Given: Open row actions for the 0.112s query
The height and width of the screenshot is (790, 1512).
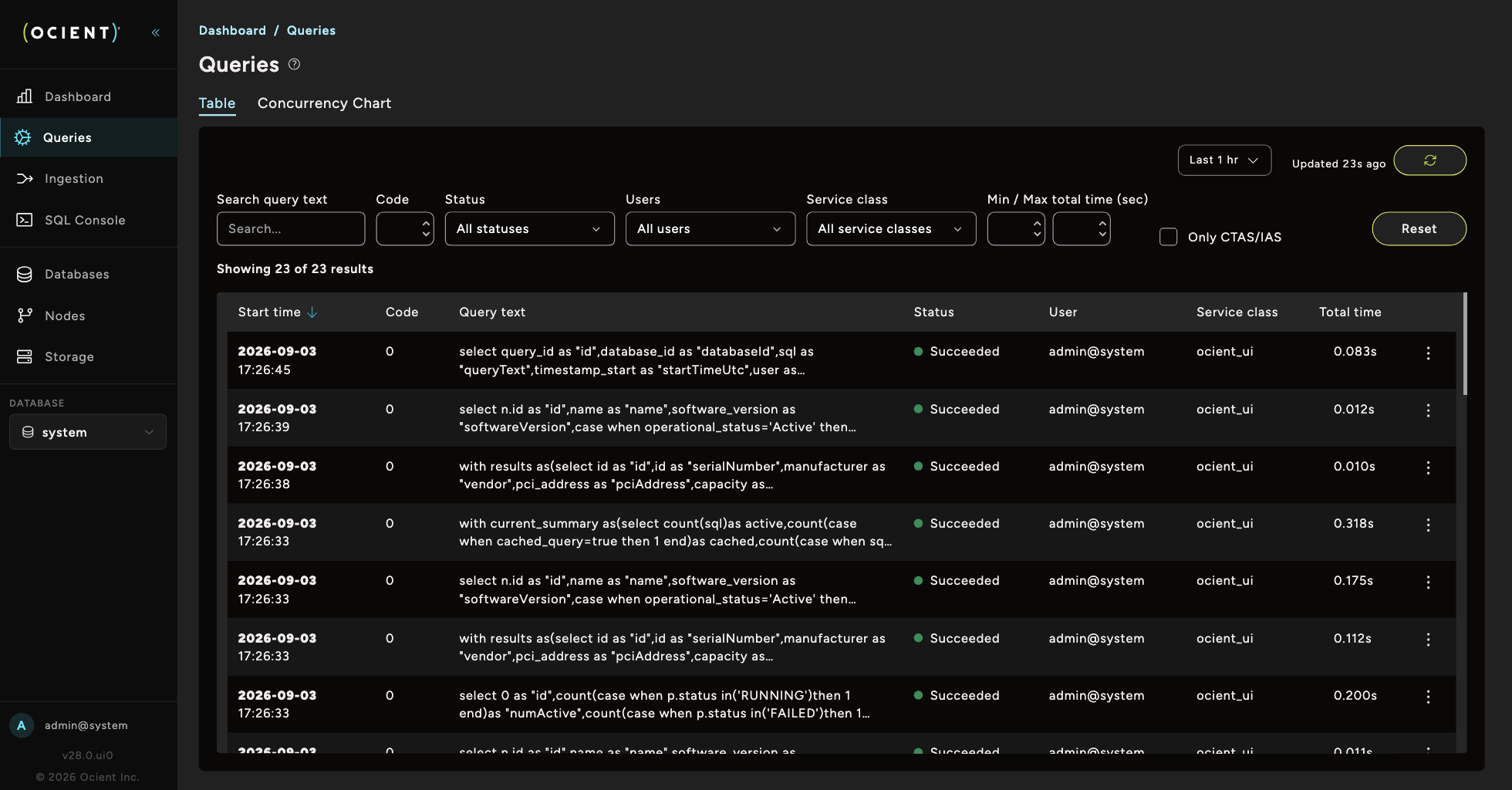Looking at the screenshot, I should (x=1428, y=640).
